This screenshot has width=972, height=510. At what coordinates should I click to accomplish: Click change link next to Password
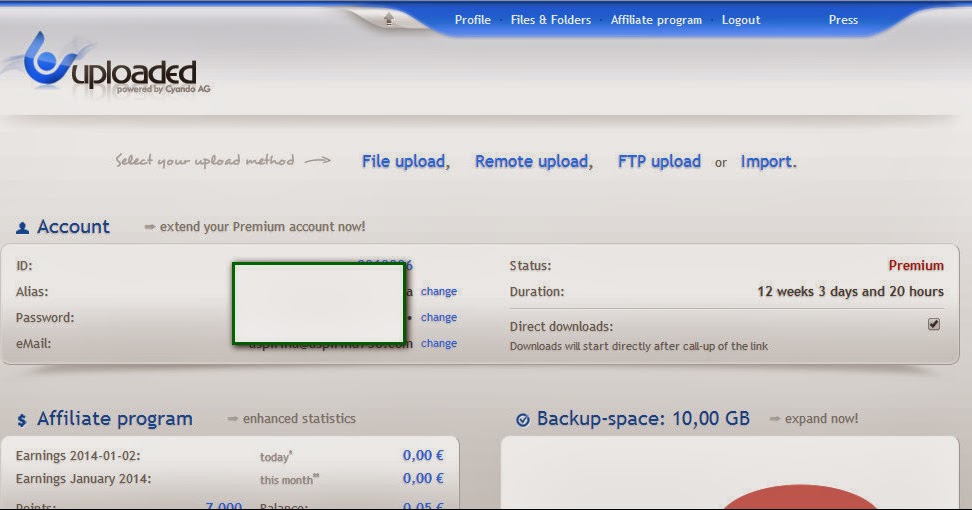(x=439, y=317)
